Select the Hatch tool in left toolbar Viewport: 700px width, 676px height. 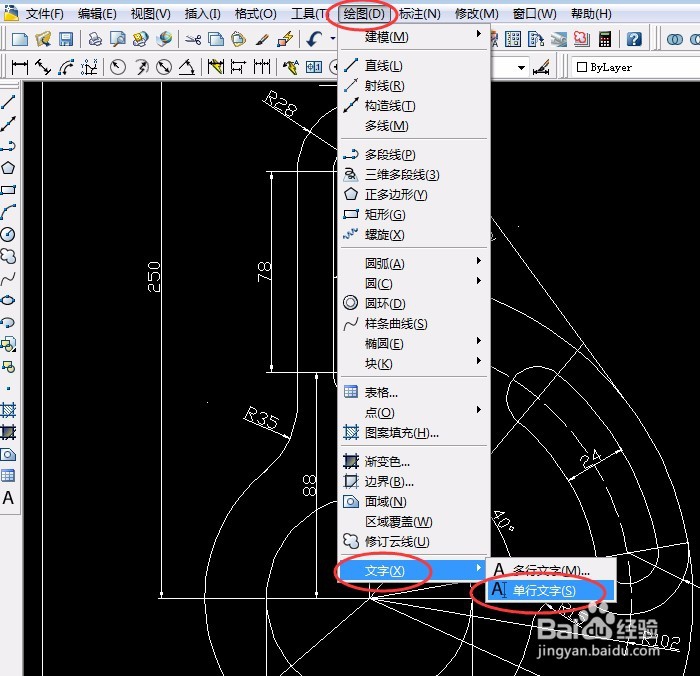click(8, 410)
